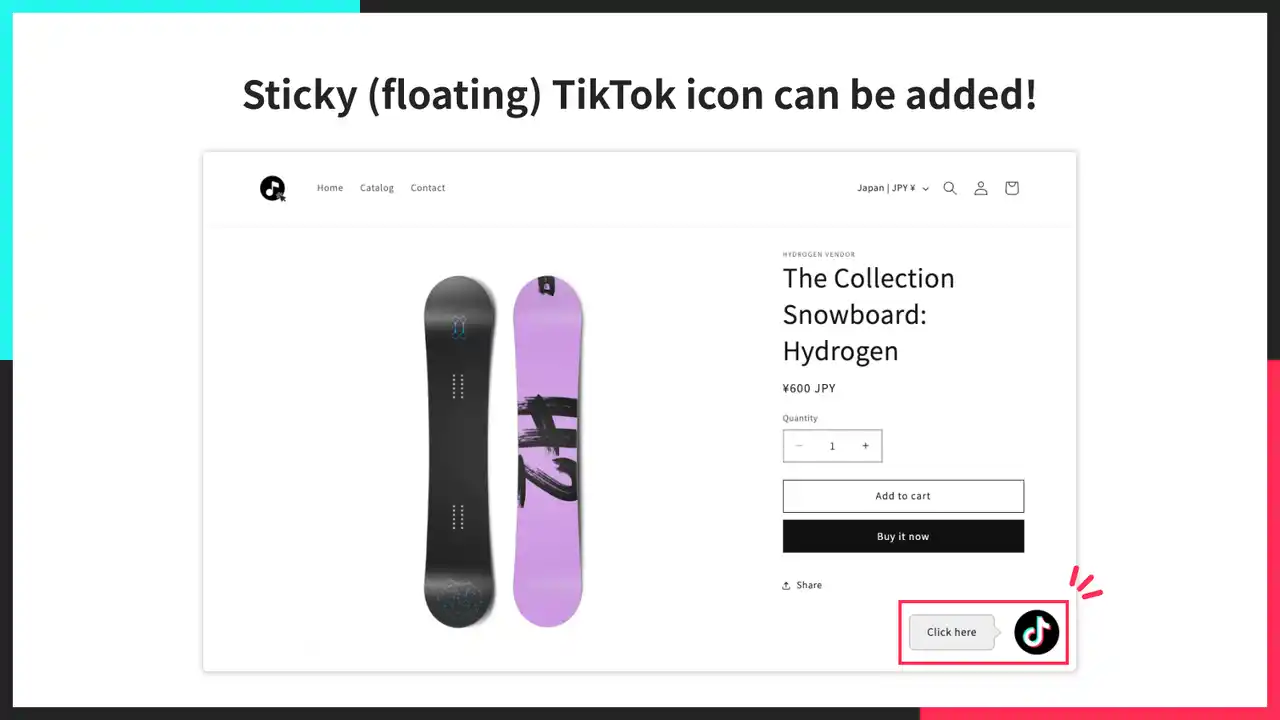Click the Collection Snowboard: Hydrogen product title

point(868,314)
